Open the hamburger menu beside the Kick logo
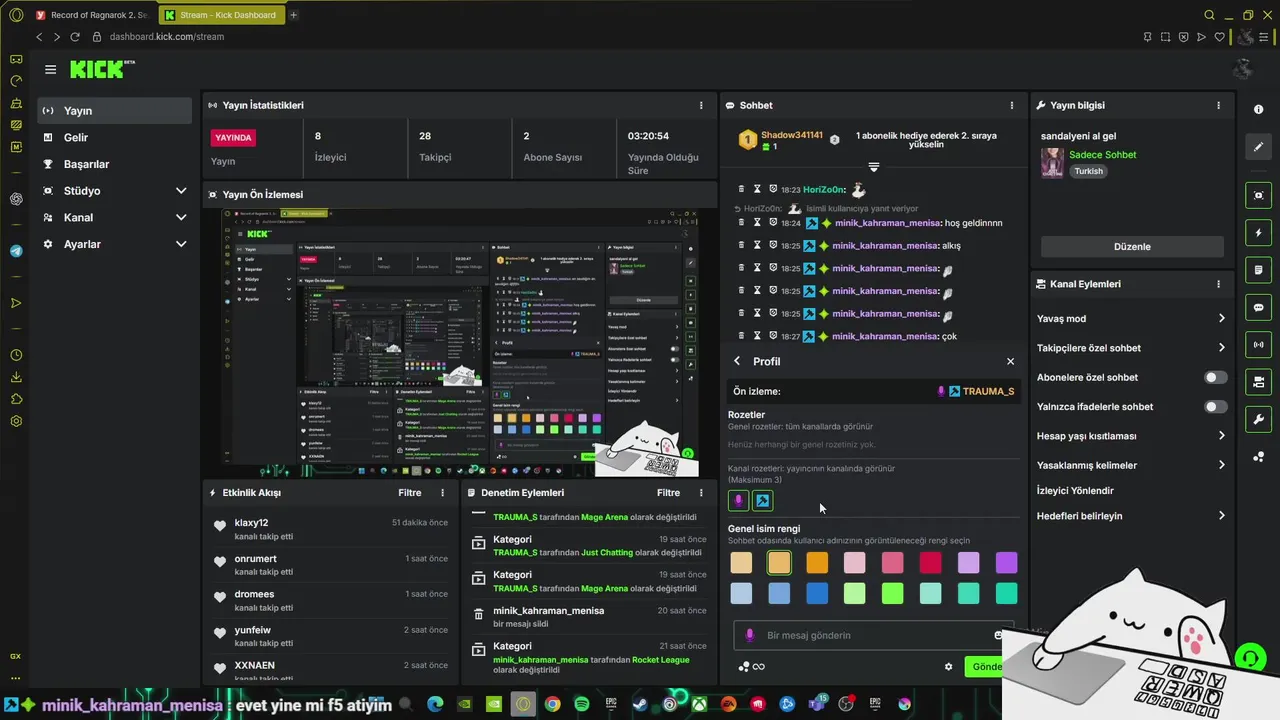The width and height of the screenshot is (1280, 720). click(x=50, y=69)
